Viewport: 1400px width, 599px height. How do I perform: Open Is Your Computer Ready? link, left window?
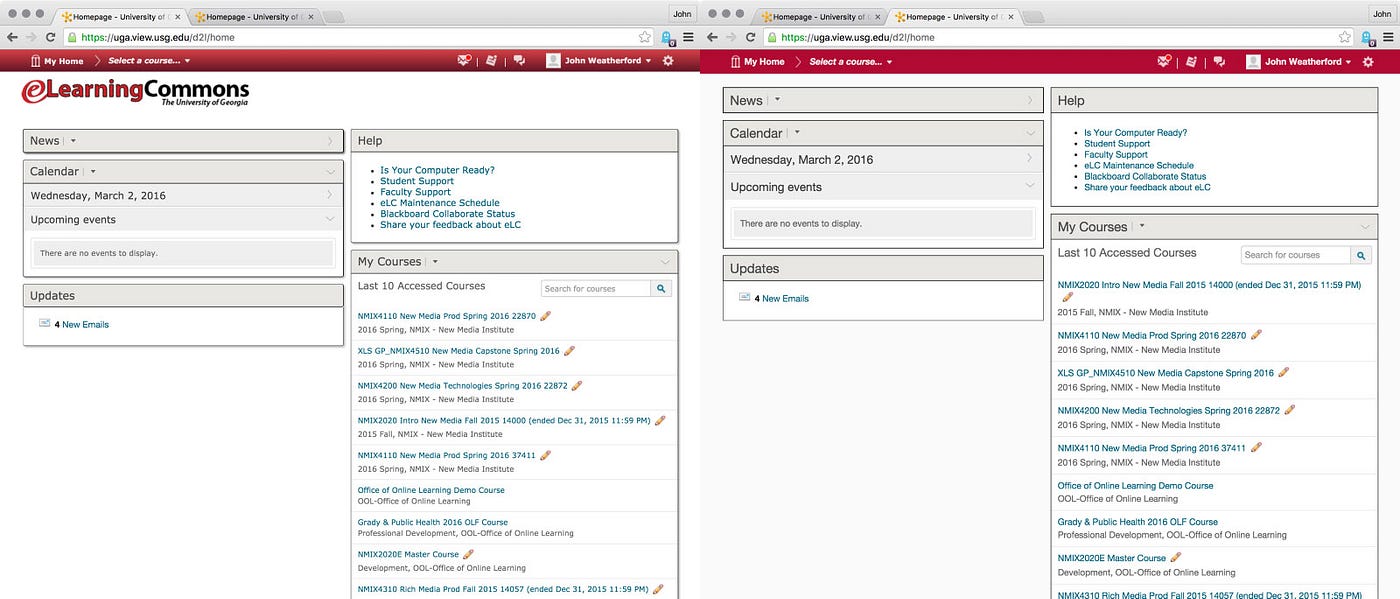click(x=437, y=170)
